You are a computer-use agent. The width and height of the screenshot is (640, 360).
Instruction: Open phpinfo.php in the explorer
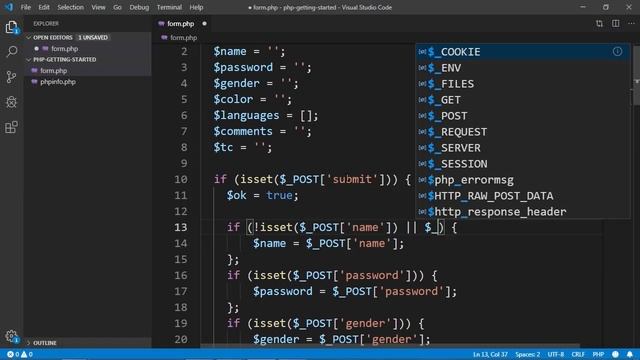58,82
